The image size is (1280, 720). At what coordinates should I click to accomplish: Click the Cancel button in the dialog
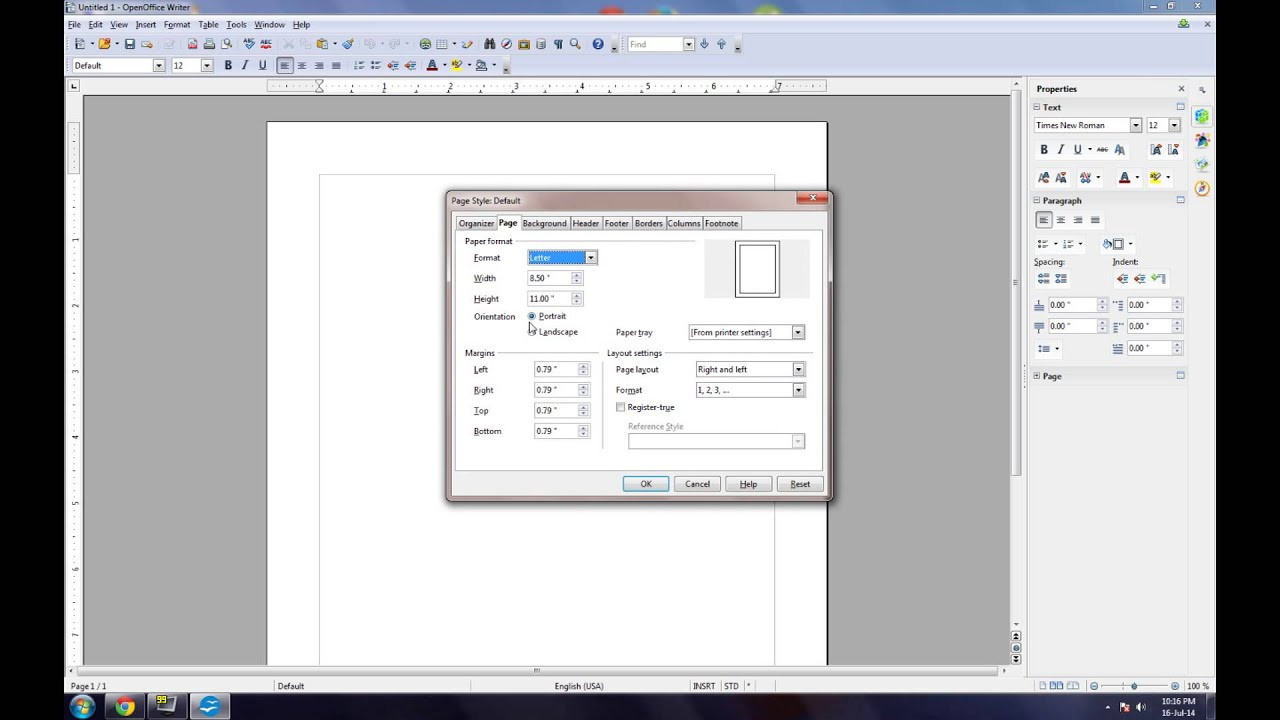coord(697,484)
